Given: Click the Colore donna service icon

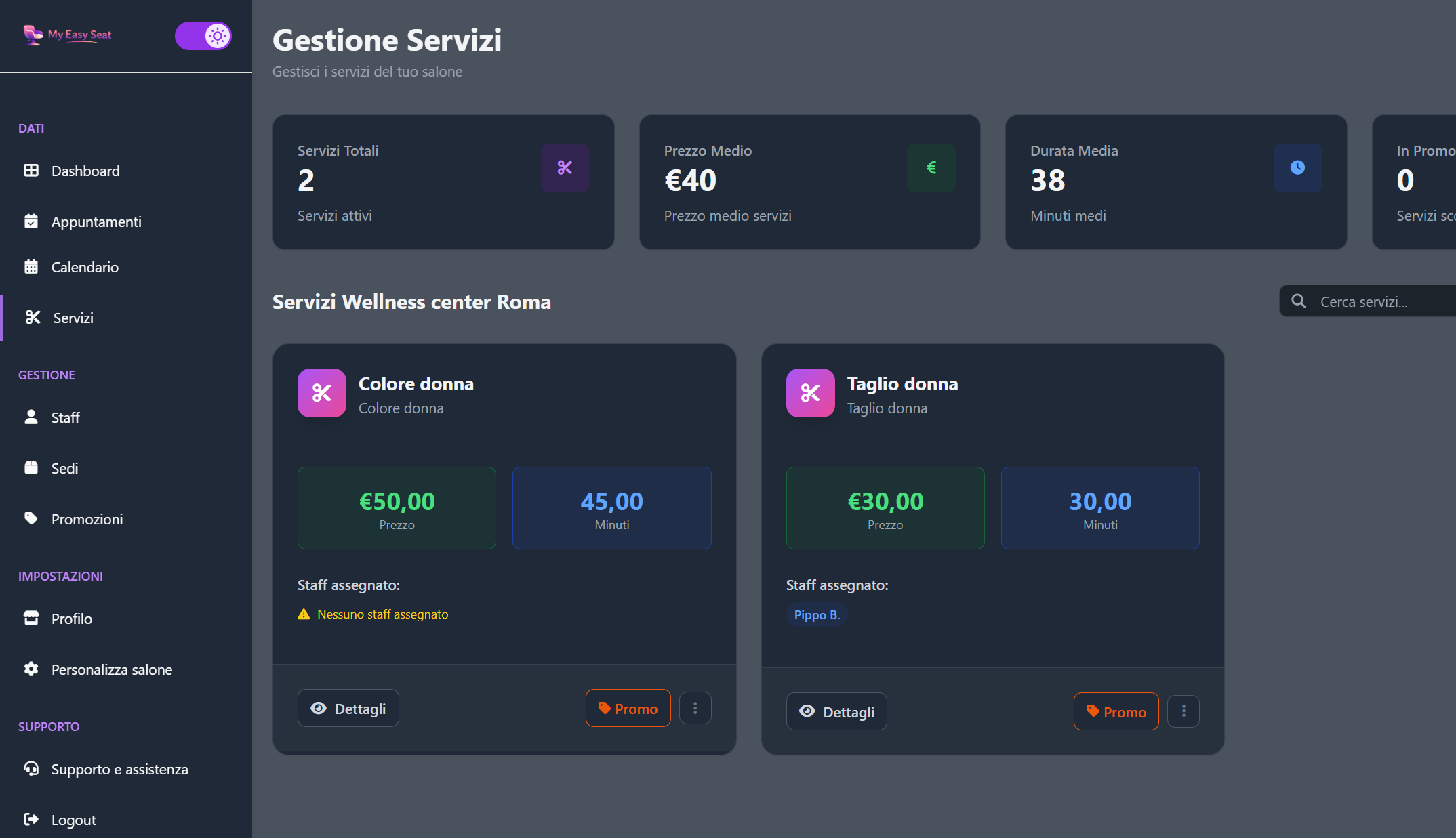Looking at the screenshot, I should pos(322,393).
